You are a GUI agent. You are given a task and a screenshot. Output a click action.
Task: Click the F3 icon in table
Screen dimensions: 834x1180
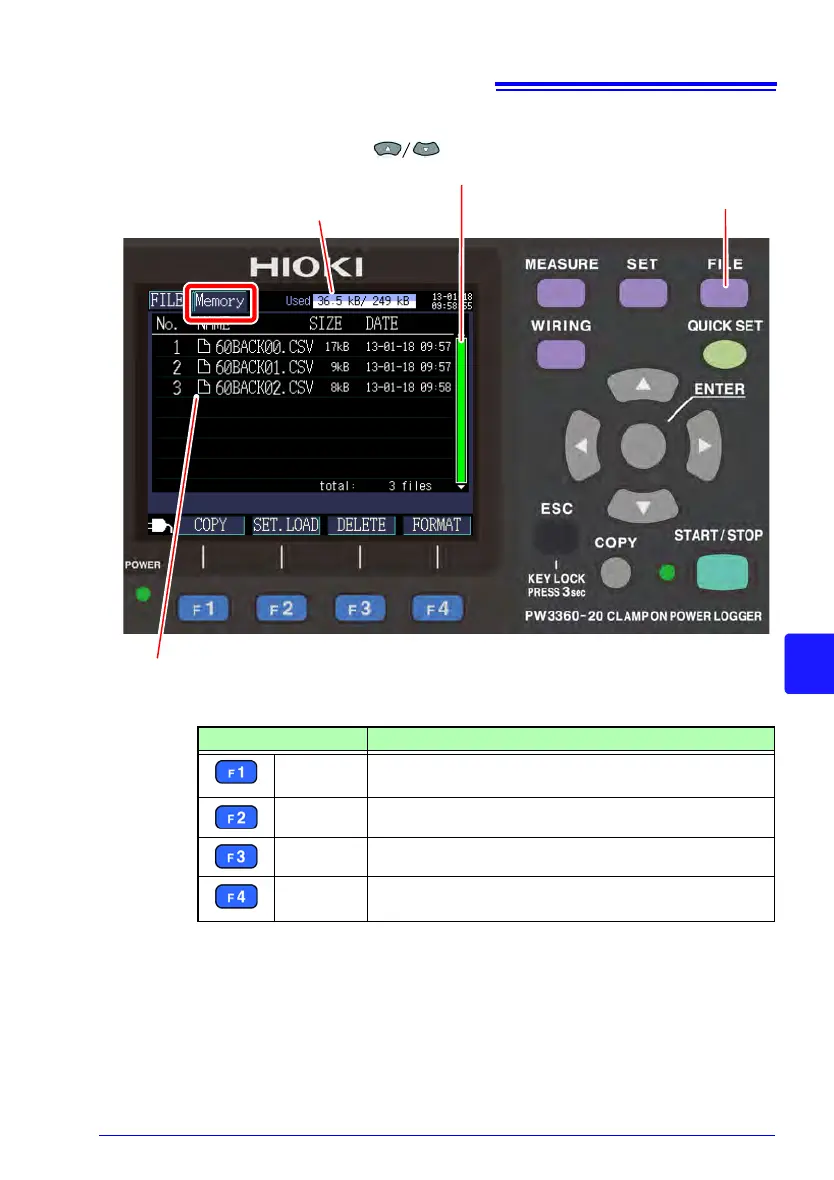pos(236,856)
